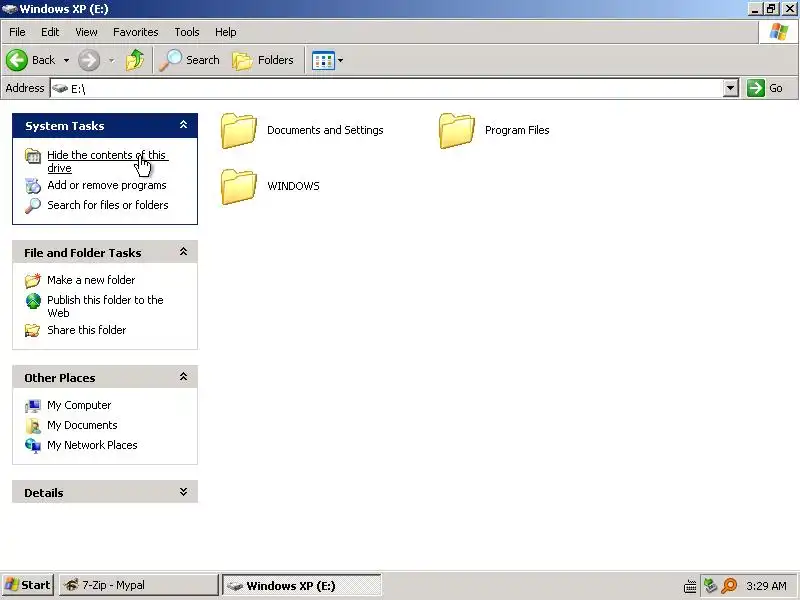Click the drive icon in title bar
The image size is (800, 600).
pos(10,9)
